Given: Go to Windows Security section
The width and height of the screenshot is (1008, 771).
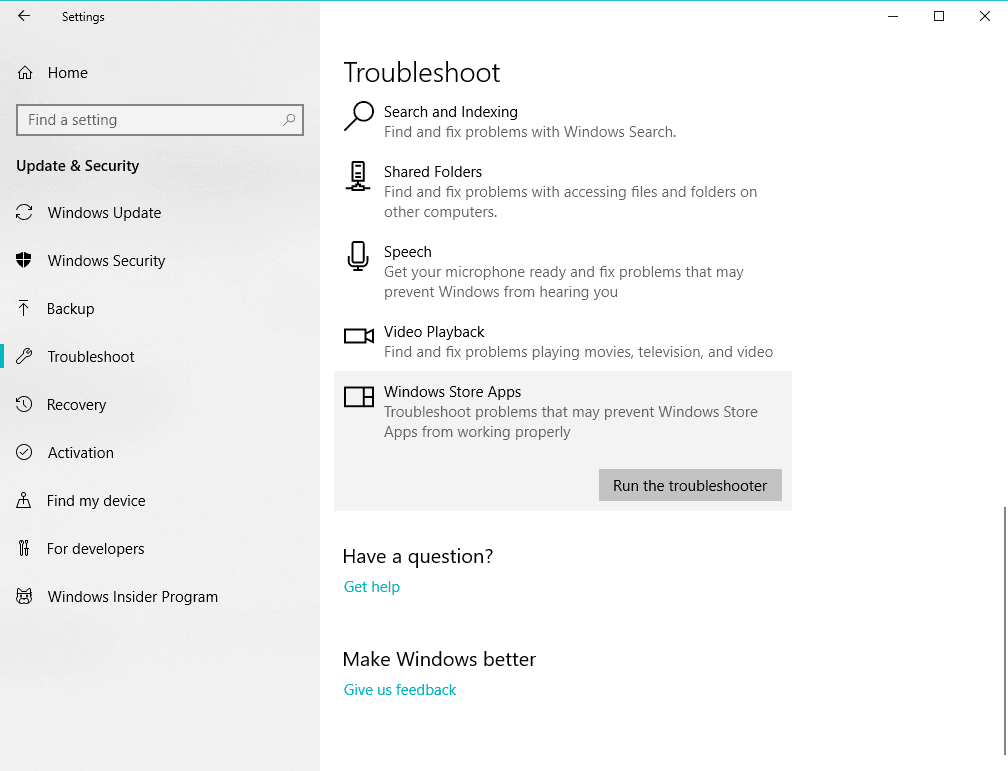Looking at the screenshot, I should (x=159, y=260).
